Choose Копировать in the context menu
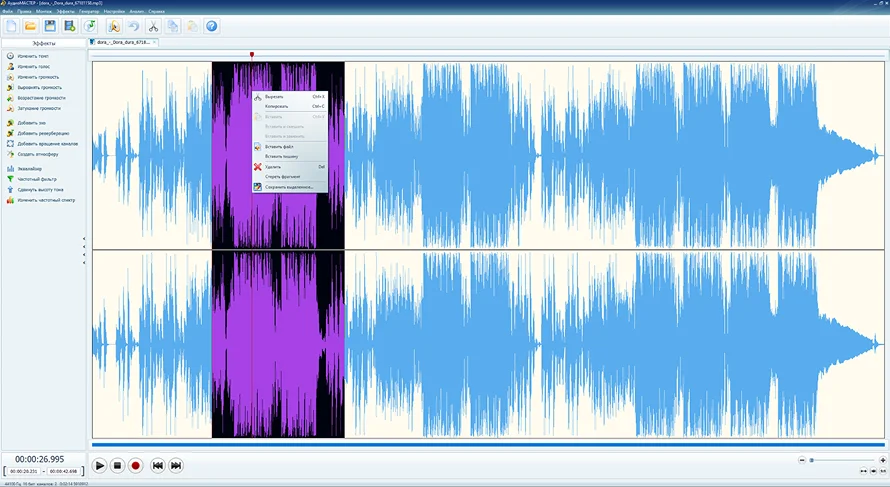This screenshot has width=890, height=487. point(289,106)
